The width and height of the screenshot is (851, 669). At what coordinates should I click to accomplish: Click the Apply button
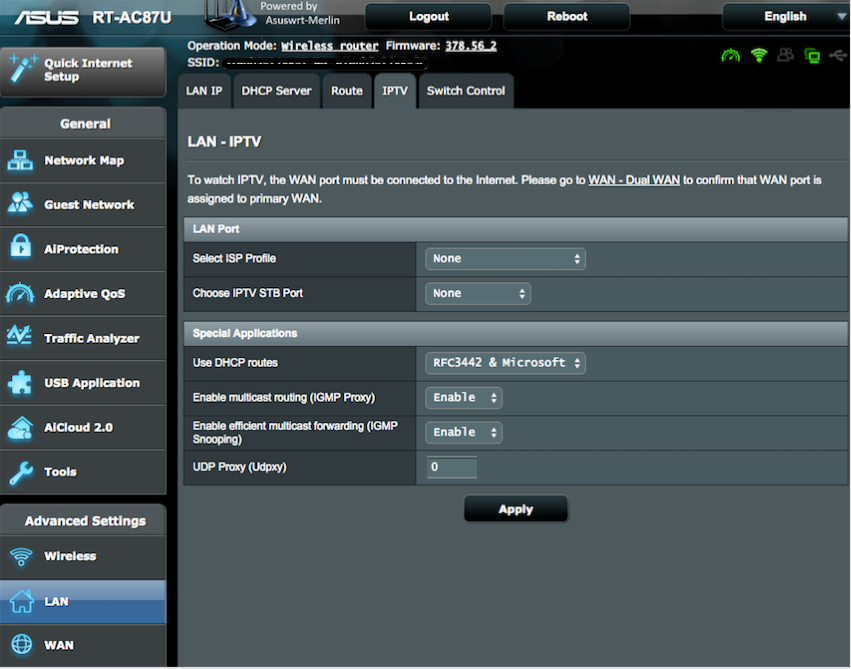pos(516,509)
